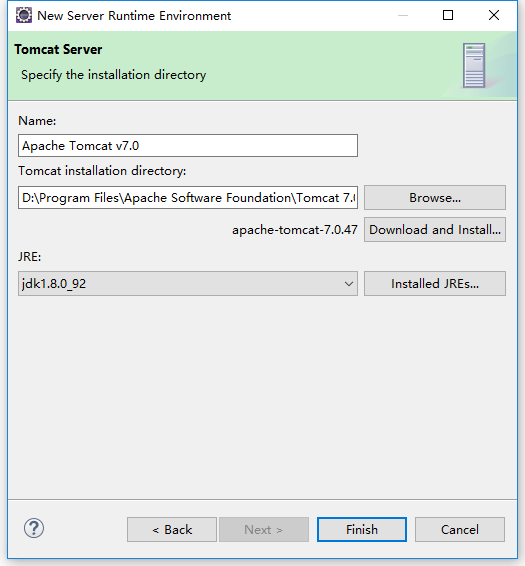Screen dimensions: 525x566
Task: Click the Browse... button
Action: click(435, 197)
